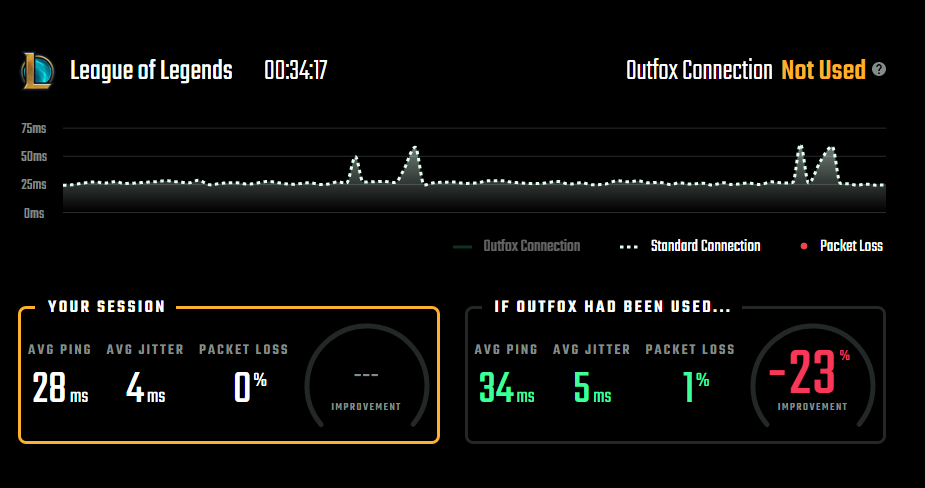Click the dotted Standard Connection legend marker

point(628,247)
